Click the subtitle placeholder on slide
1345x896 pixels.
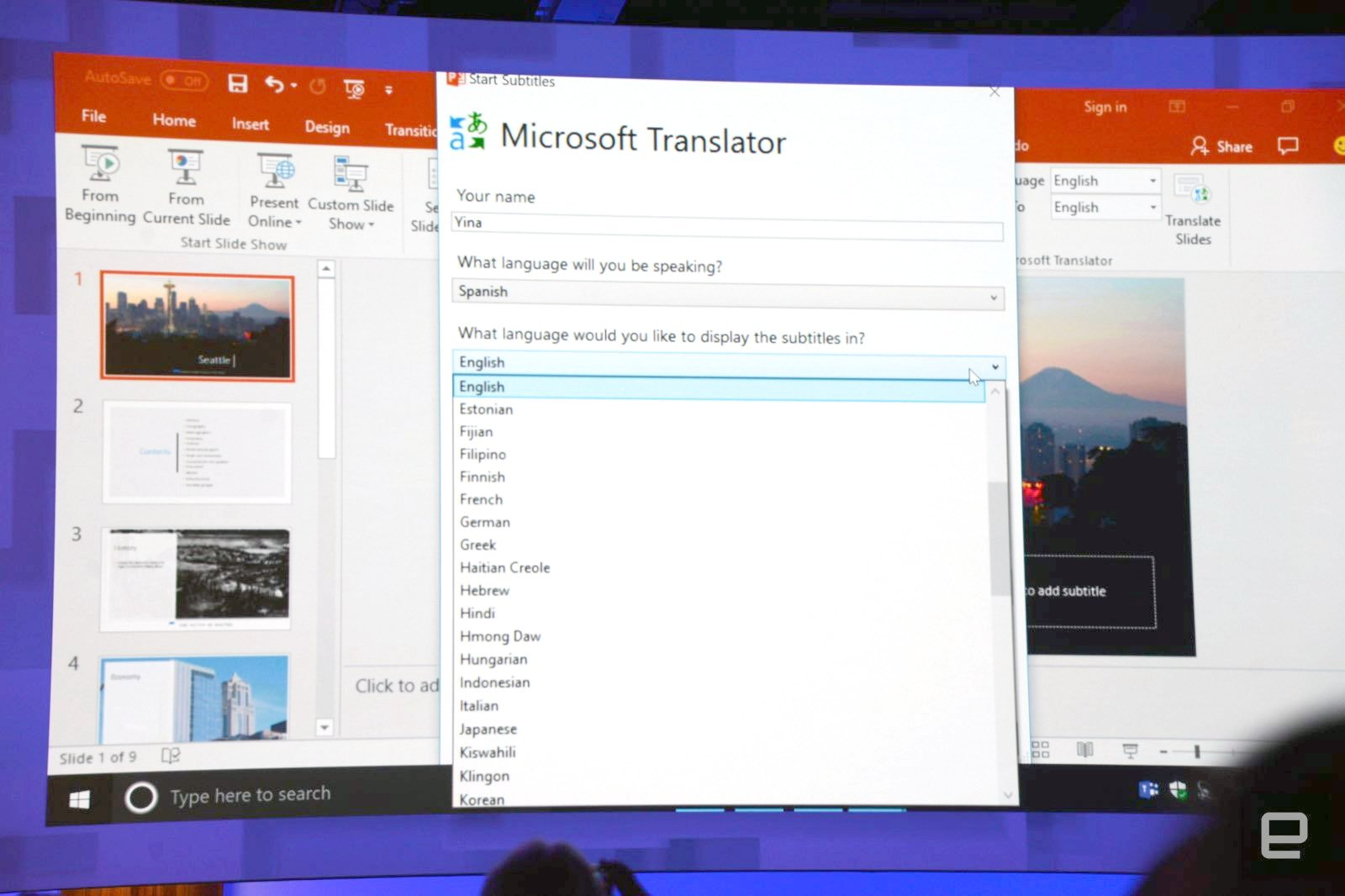1091,592
